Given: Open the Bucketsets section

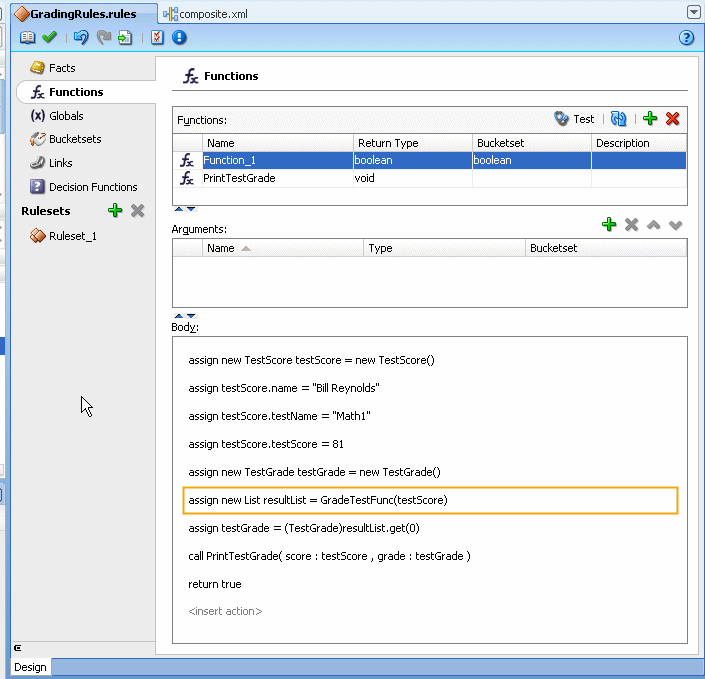Looking at the screenshot, I should click(x=66, y=139).
